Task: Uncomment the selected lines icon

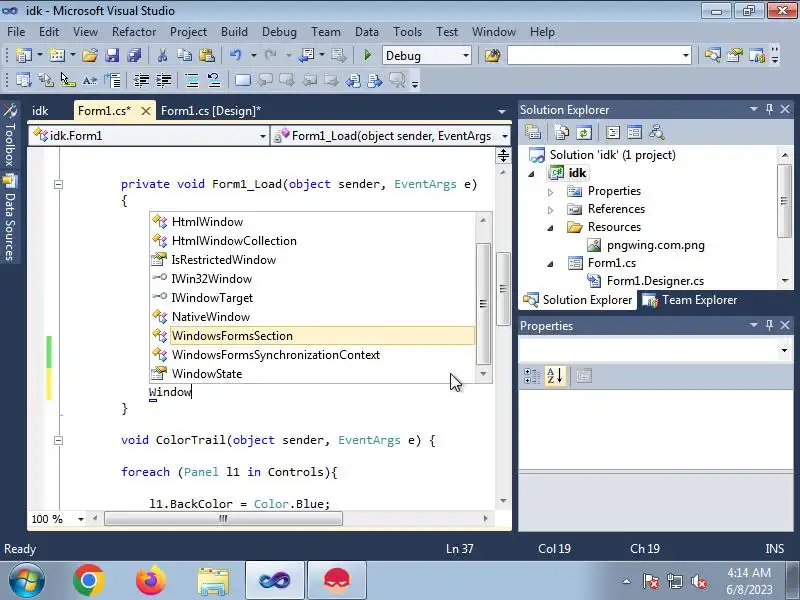Action: coord(214,80)
